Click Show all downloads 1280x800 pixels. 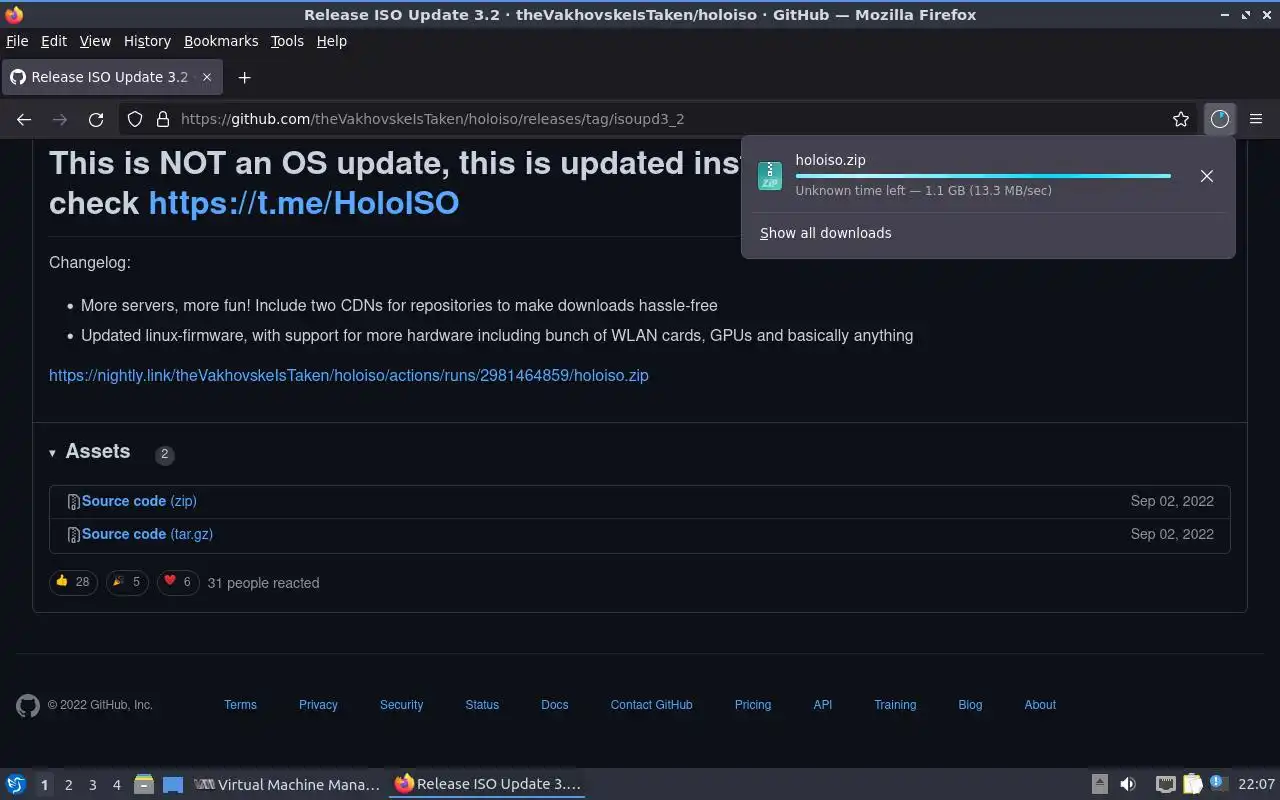click(x=825, y=233)
